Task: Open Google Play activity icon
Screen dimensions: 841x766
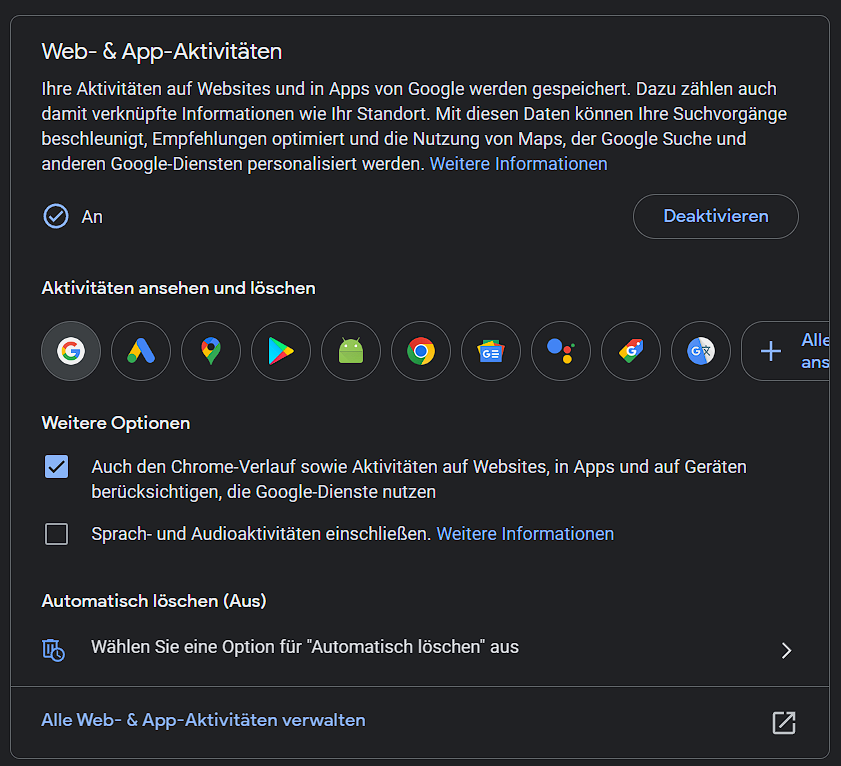Action: coord(281,351)
